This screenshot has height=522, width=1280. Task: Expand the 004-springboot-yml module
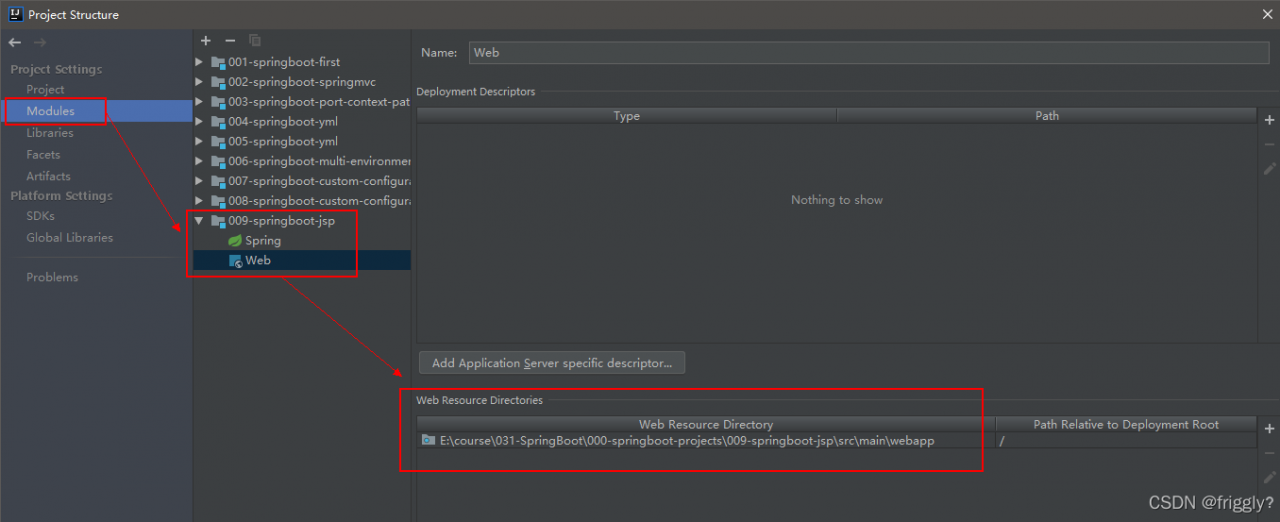200,122
